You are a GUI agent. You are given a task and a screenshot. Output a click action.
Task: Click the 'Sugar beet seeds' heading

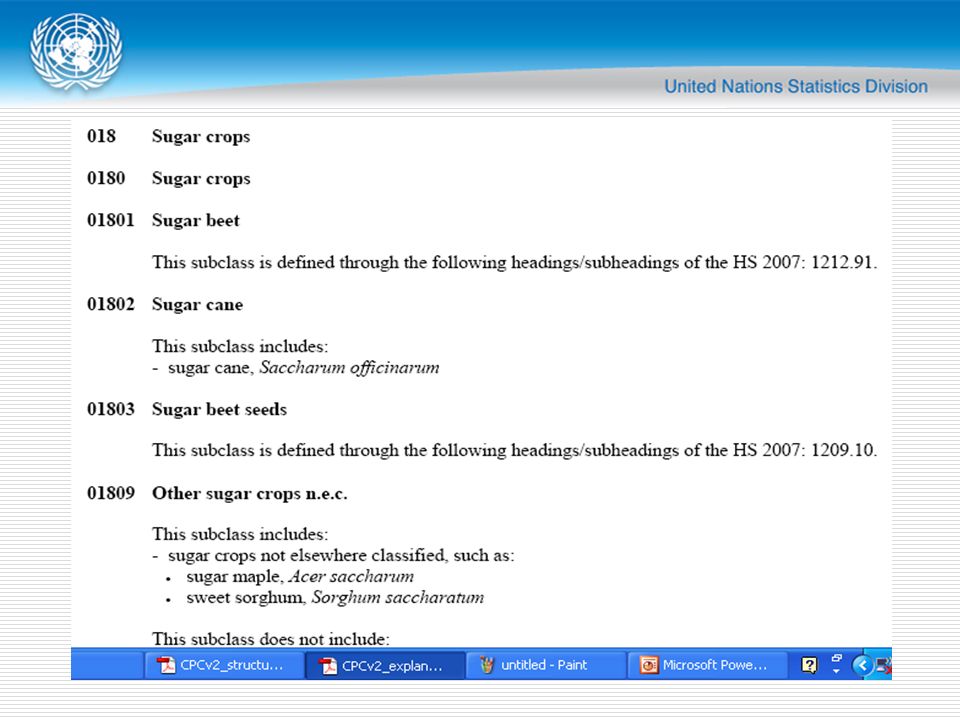click(x=219, y=409)
